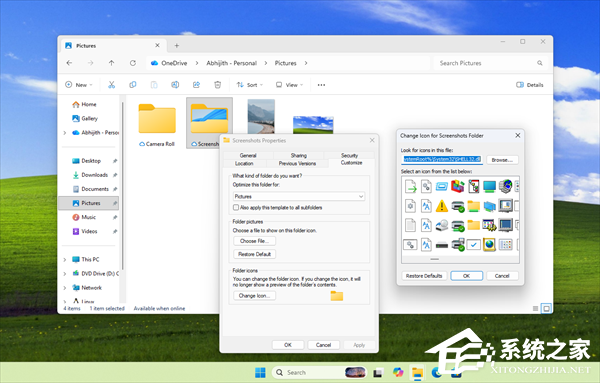Image resolution: width=600 pixels, height=383 pixels.
Task: Pick the folder icon with green bar
Action: [473, 206]
